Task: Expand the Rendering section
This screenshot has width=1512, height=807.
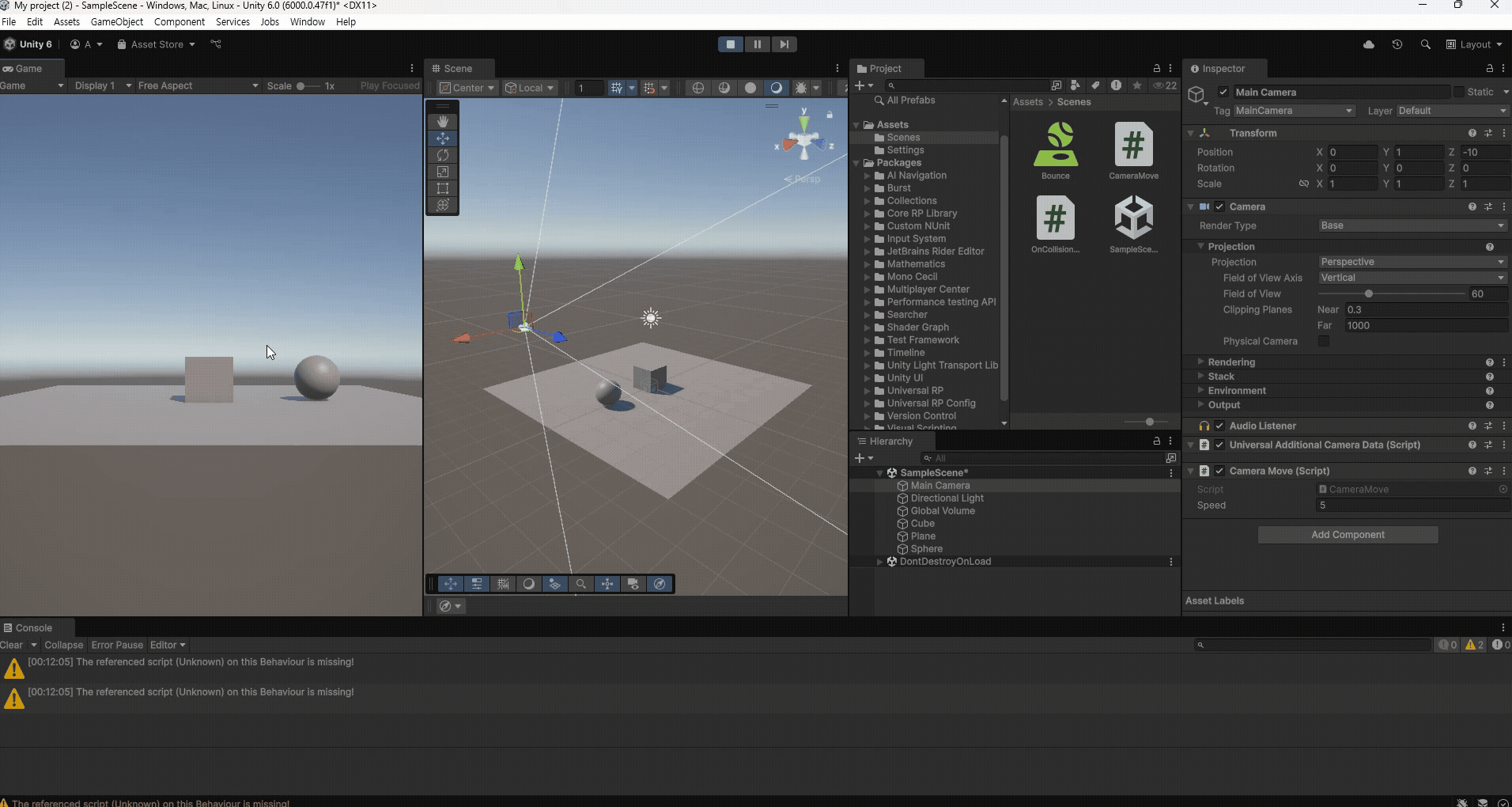Action: [x=1201, y=362]
